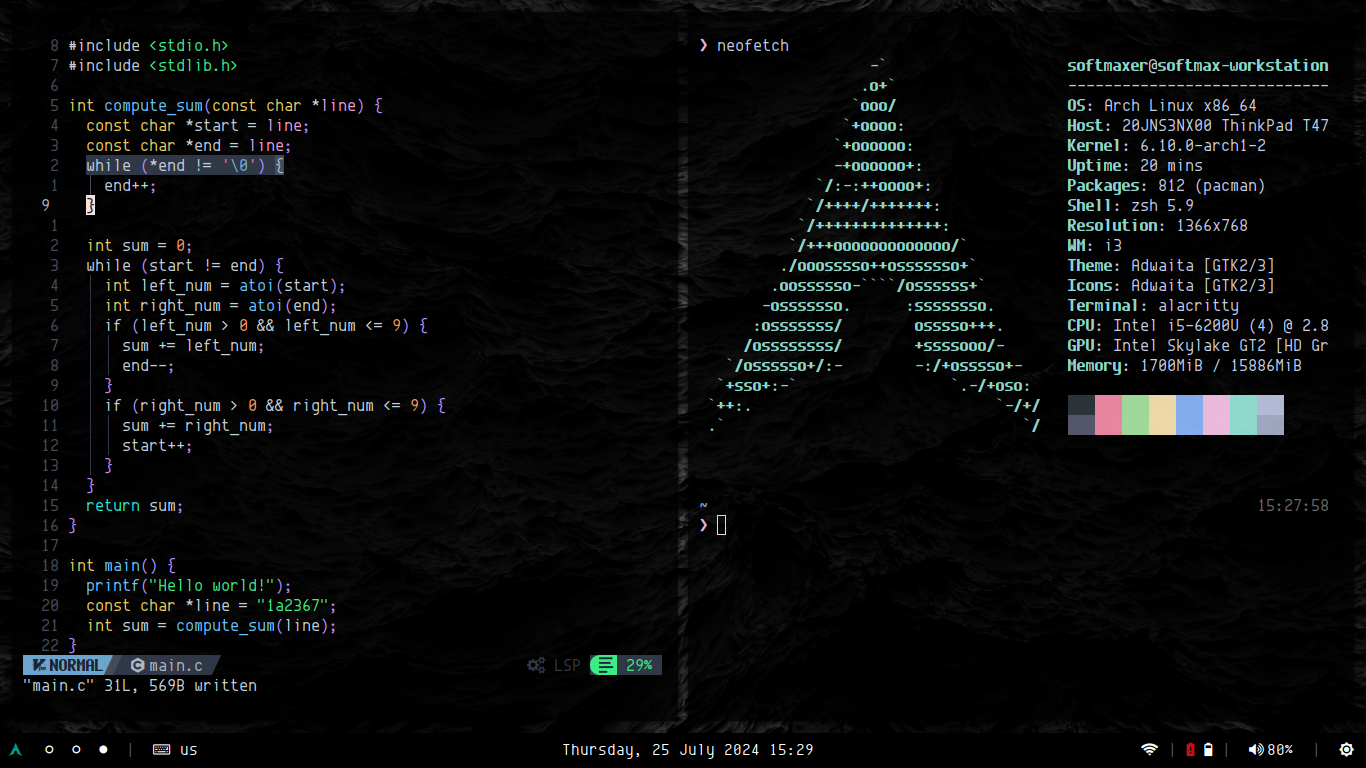Click the 'sum += right_num;' line
The image size is (1366, 768).
pyautogui.click(x=198, y=425)
